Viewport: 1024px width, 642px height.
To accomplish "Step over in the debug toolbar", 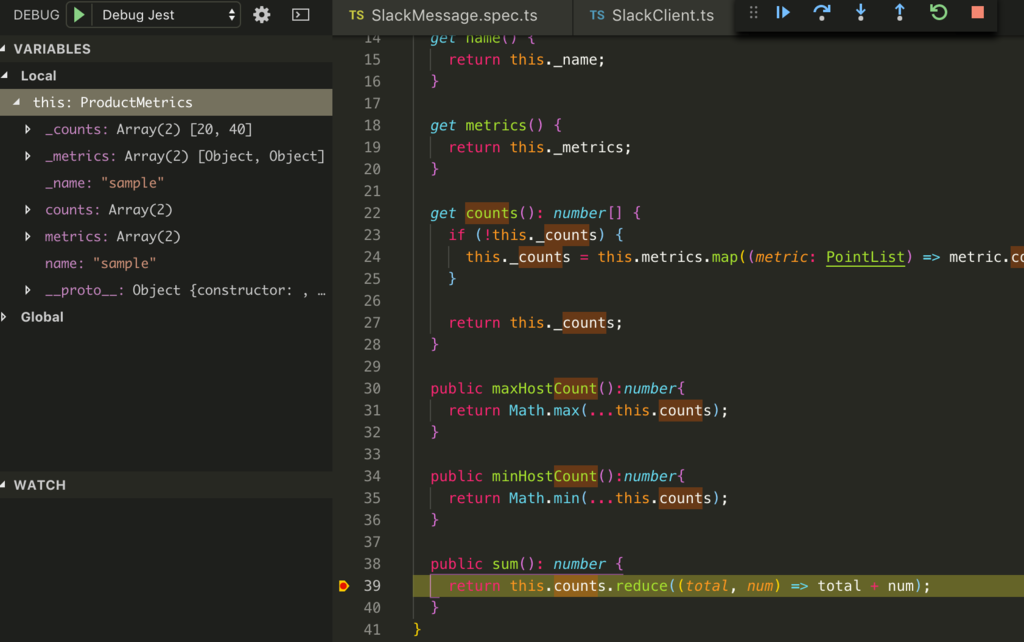I will coord(822,12).
